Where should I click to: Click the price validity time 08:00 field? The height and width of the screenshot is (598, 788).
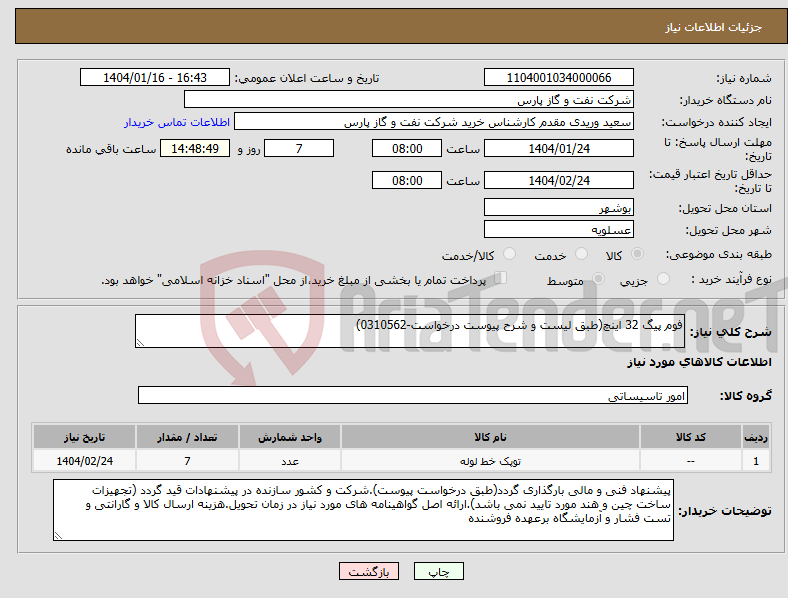[407, 180]
